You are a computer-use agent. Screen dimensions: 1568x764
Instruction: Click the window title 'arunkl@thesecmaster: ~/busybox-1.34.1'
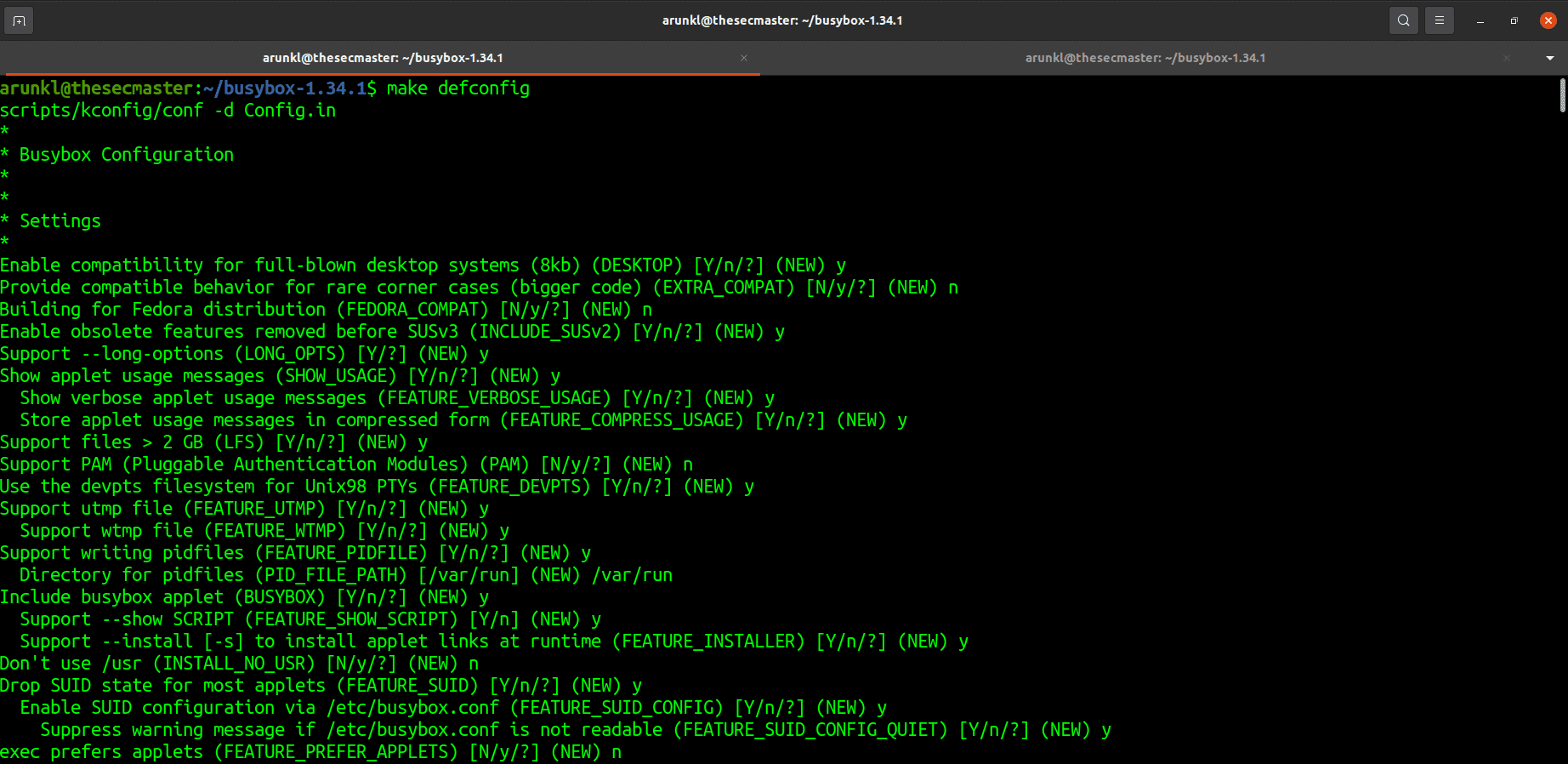pos(782,20)
